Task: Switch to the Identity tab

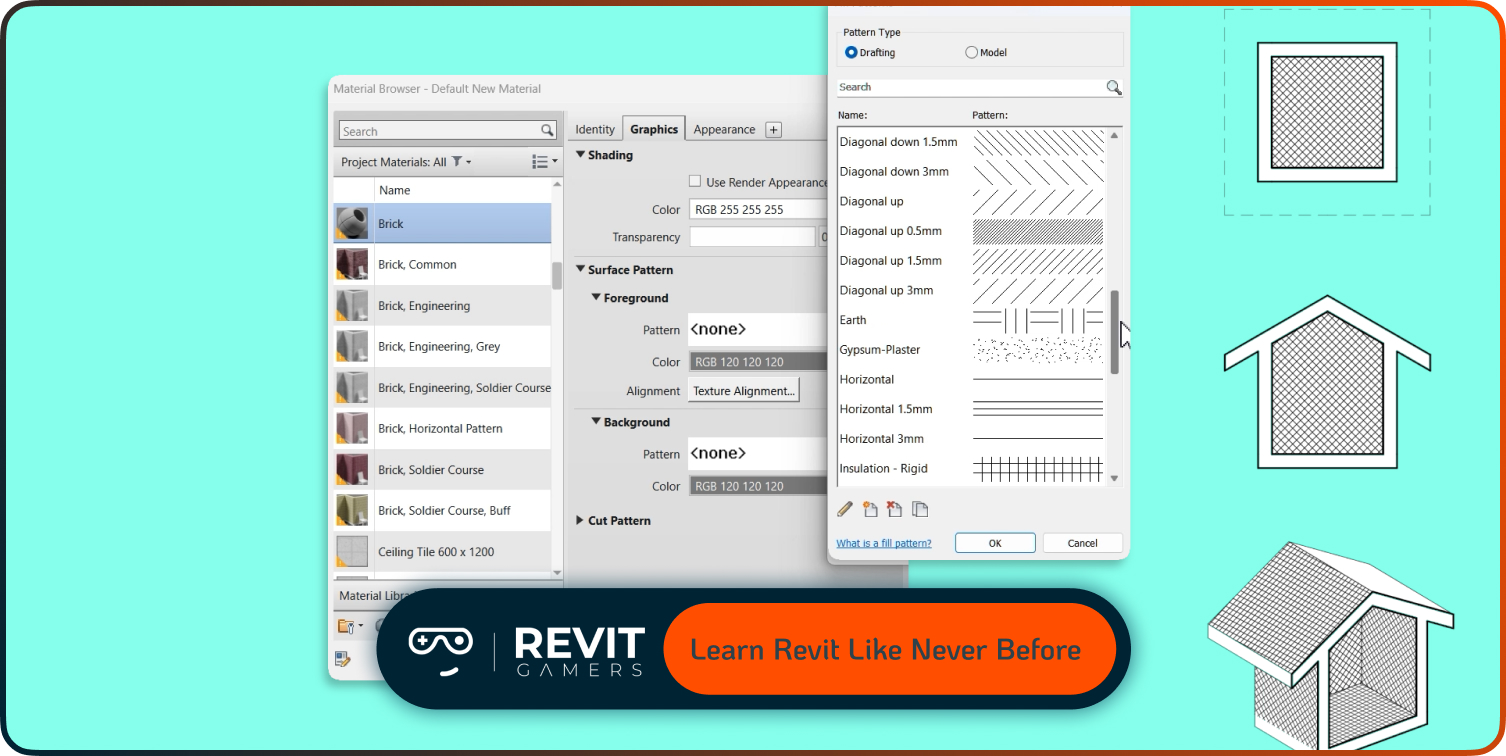Action: [x=595, y=129]
